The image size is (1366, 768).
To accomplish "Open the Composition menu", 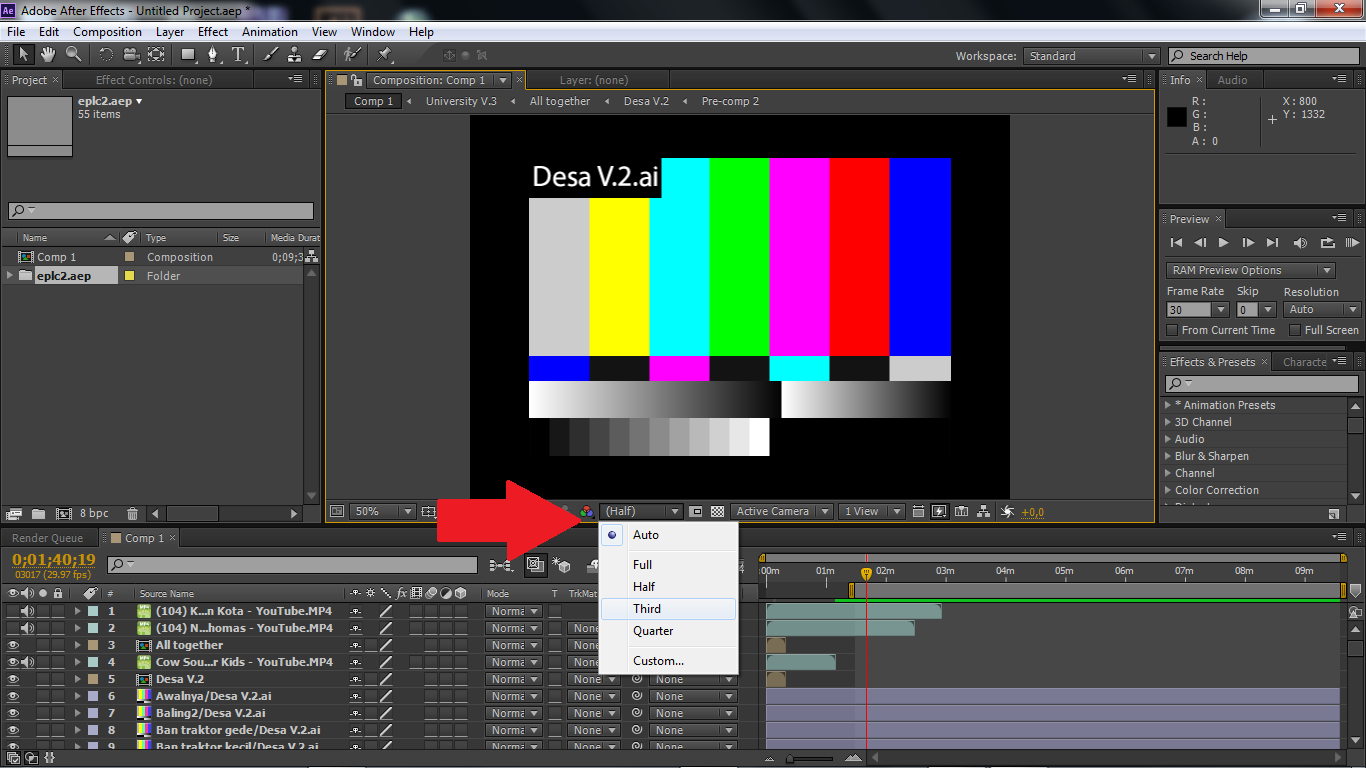I will pyautogui.click(x=107, y=31).
